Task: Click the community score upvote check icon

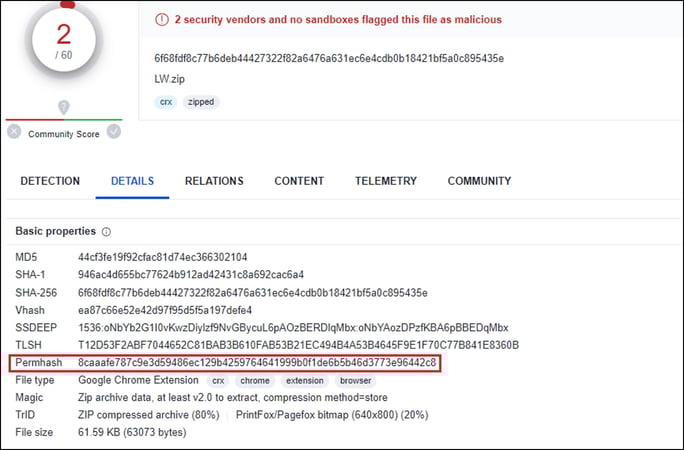Action: click(114, 131)
